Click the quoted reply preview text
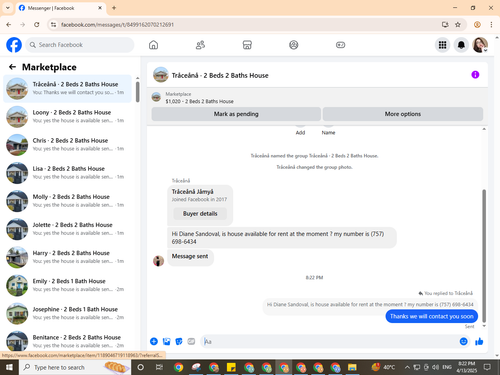 pyautogui.click(x=370, y=304)
